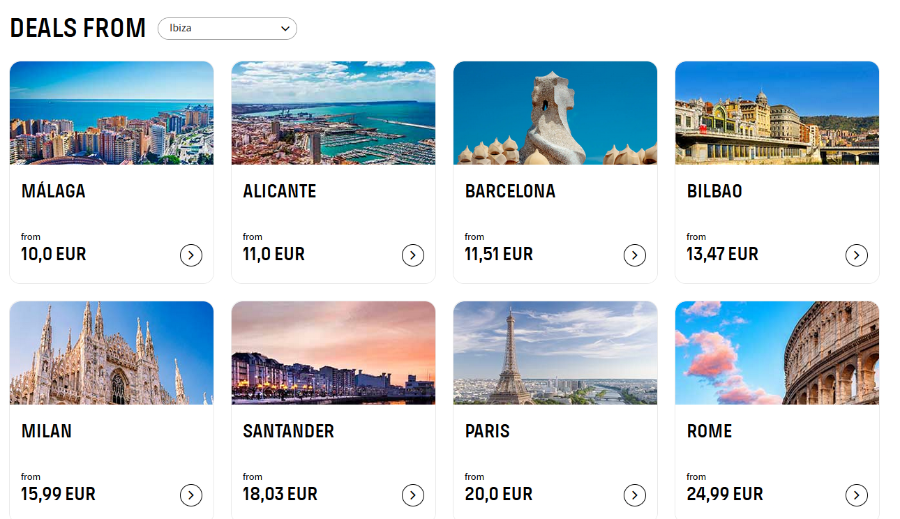Open the Alicante harbor photo
Screen dimensions: 900x519
coord(333,113)
